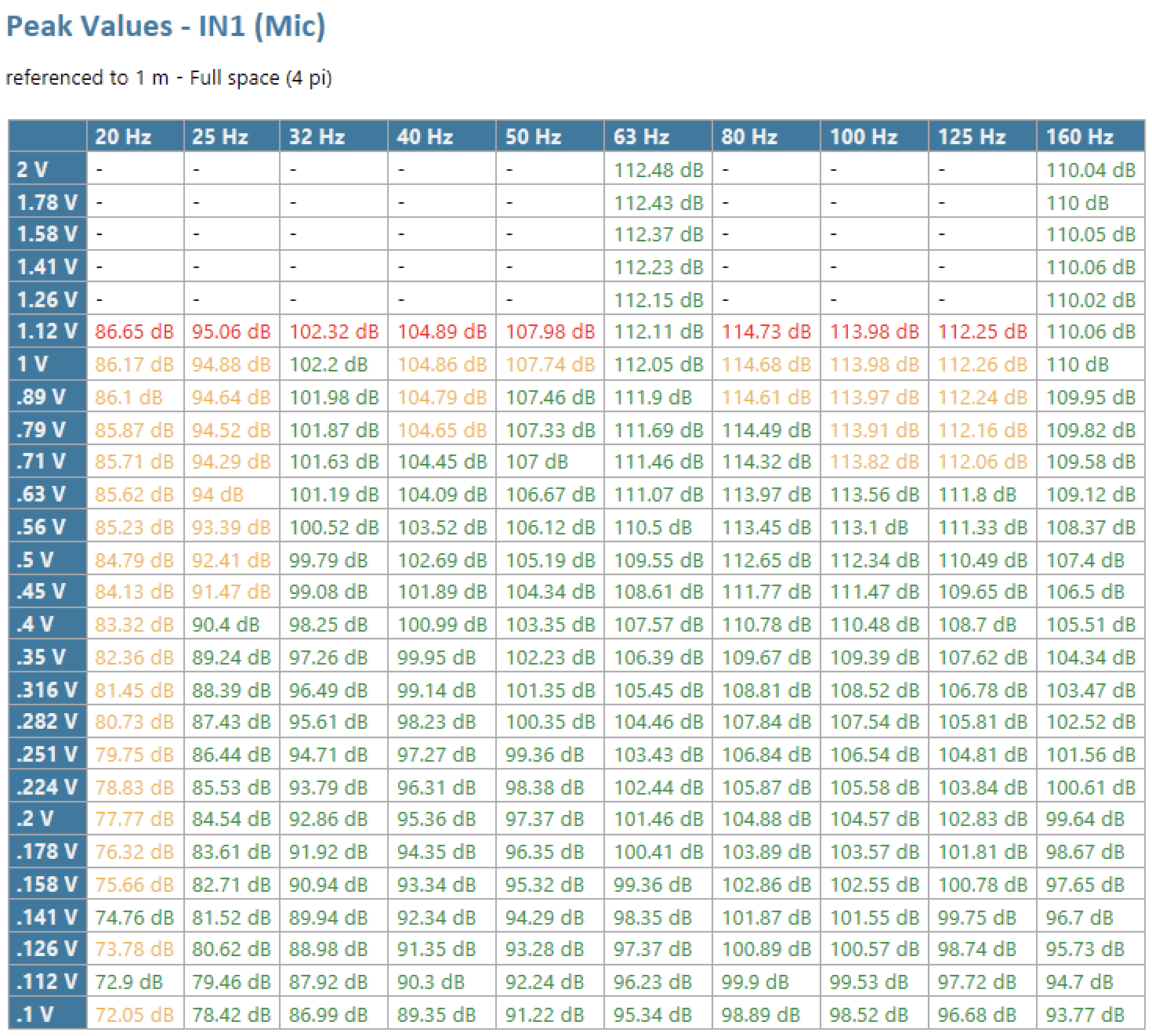The height and width of the screenshot is (1036, 1152).
Task: Select the red 86.65 dB cell
Action: pyautogui.click(x=135, y=331)
